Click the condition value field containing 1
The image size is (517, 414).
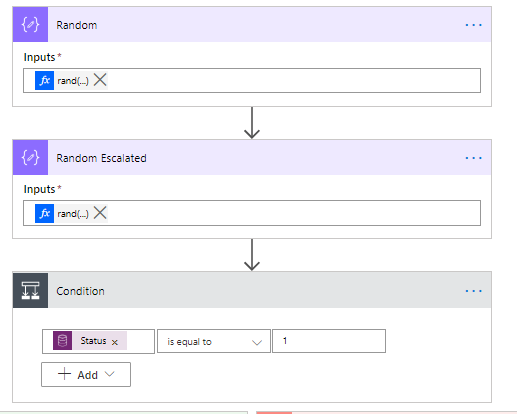pyautogui.click(x=329, y=341)
